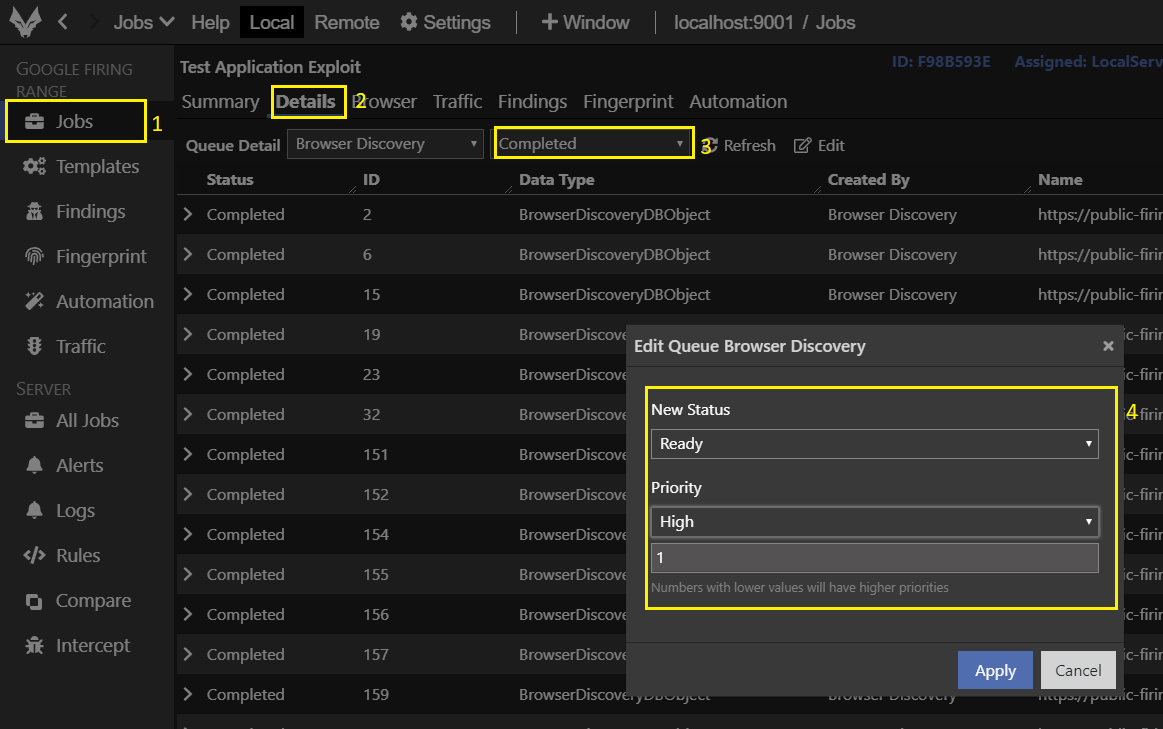Expand the Priority dropdown showing High
This screenshot has width=1163, height=729.
(874, 522)
